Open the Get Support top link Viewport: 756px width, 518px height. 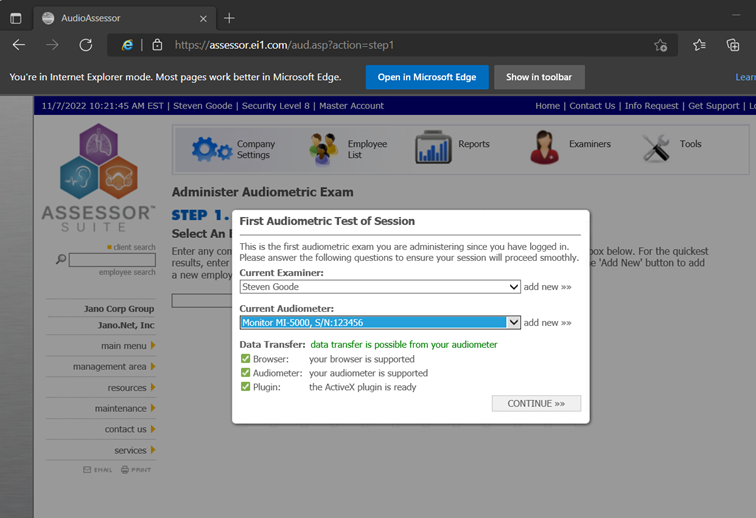pos(713,106)
